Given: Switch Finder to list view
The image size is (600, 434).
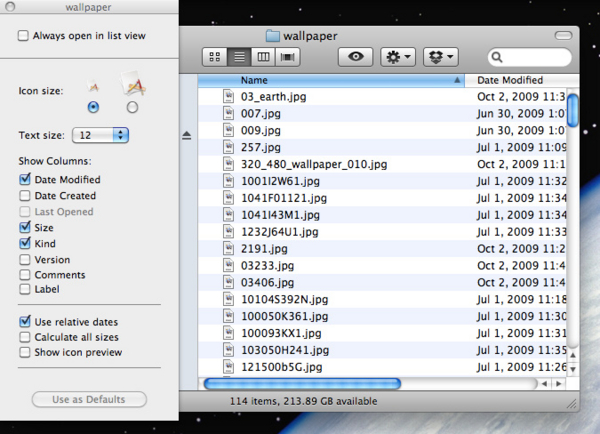Looking at the screenshot, I should (239, 57).
